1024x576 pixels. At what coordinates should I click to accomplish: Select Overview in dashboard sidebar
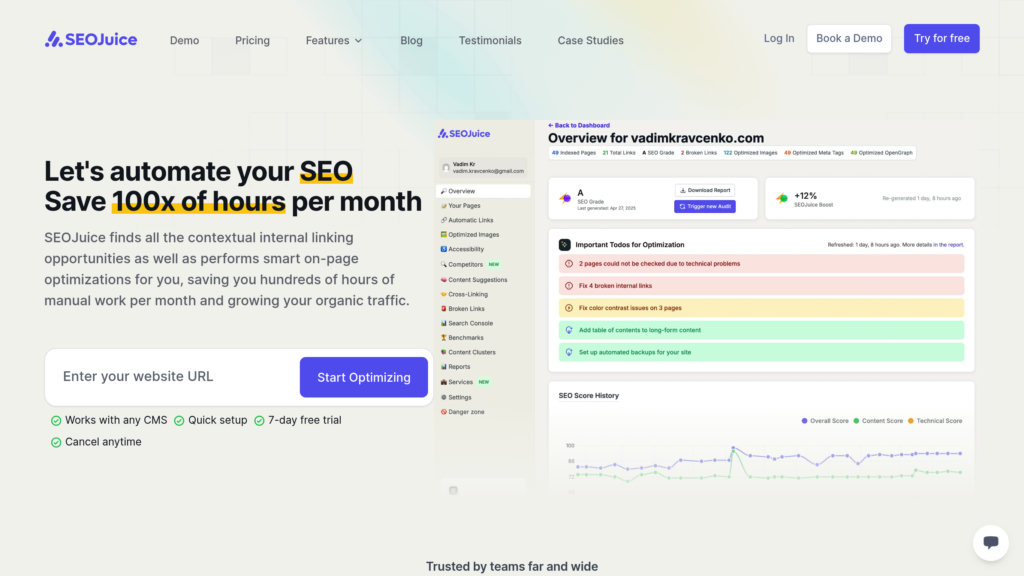coord(483,191)
